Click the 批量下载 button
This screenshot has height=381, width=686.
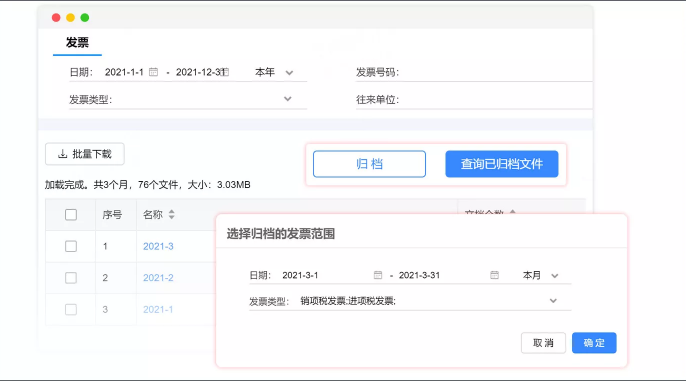point(85,154)
